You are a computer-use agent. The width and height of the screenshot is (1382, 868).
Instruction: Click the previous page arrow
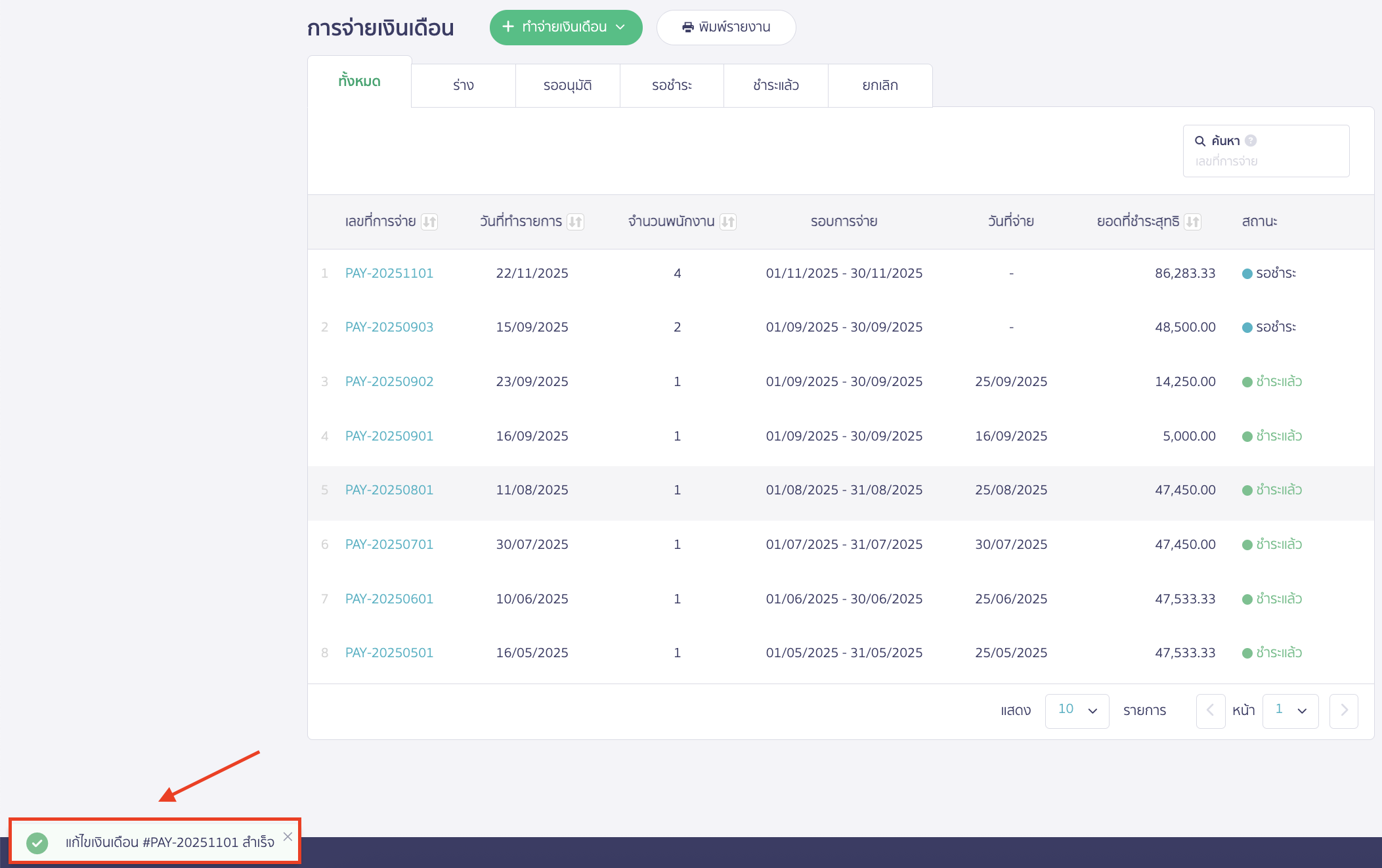(x=1210, y=711)
